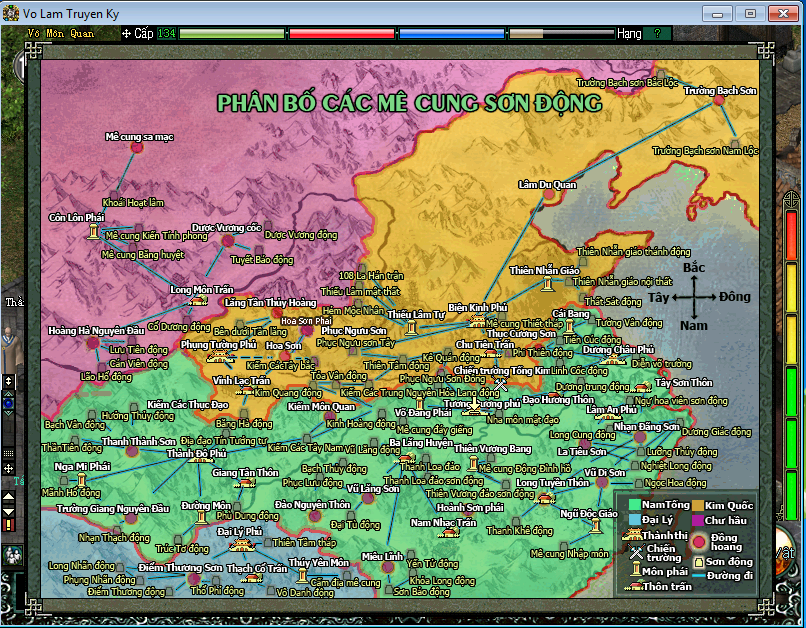Minimize the Vo Lam Truyen Ky window
This screenshot has height=628, width=806.
point(716,13)
